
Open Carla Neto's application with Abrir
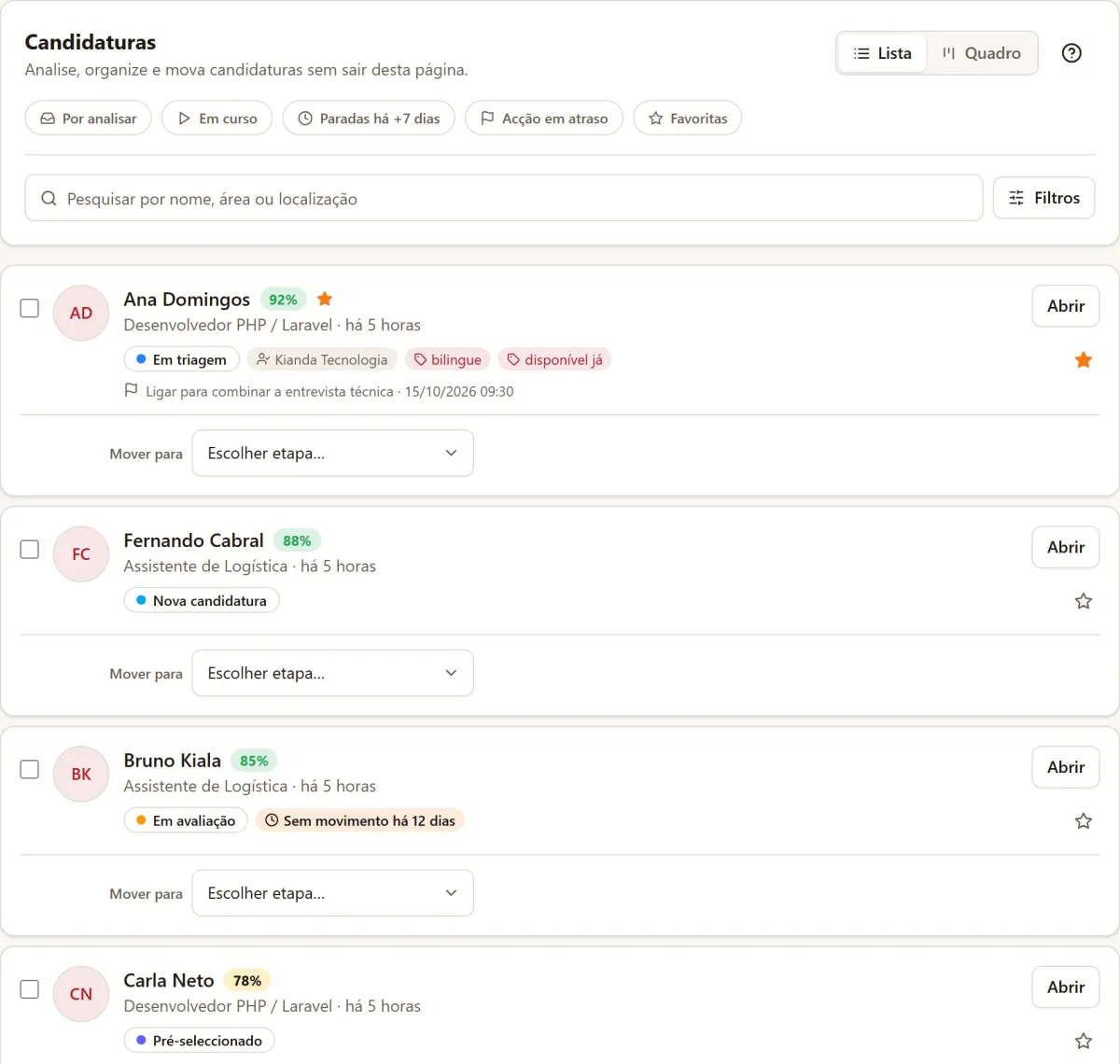pos(1066,987)
